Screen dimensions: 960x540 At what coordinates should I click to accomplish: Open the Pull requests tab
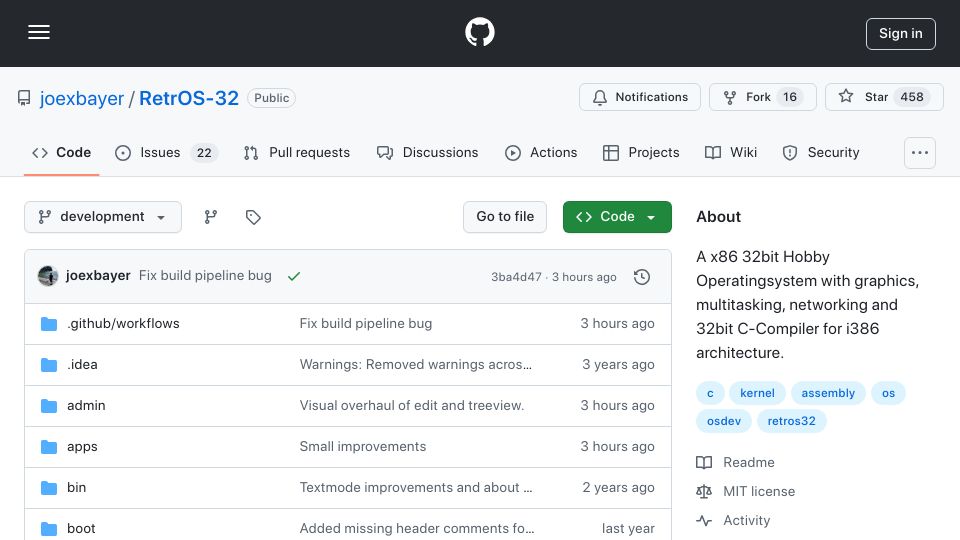coord(297,152)
